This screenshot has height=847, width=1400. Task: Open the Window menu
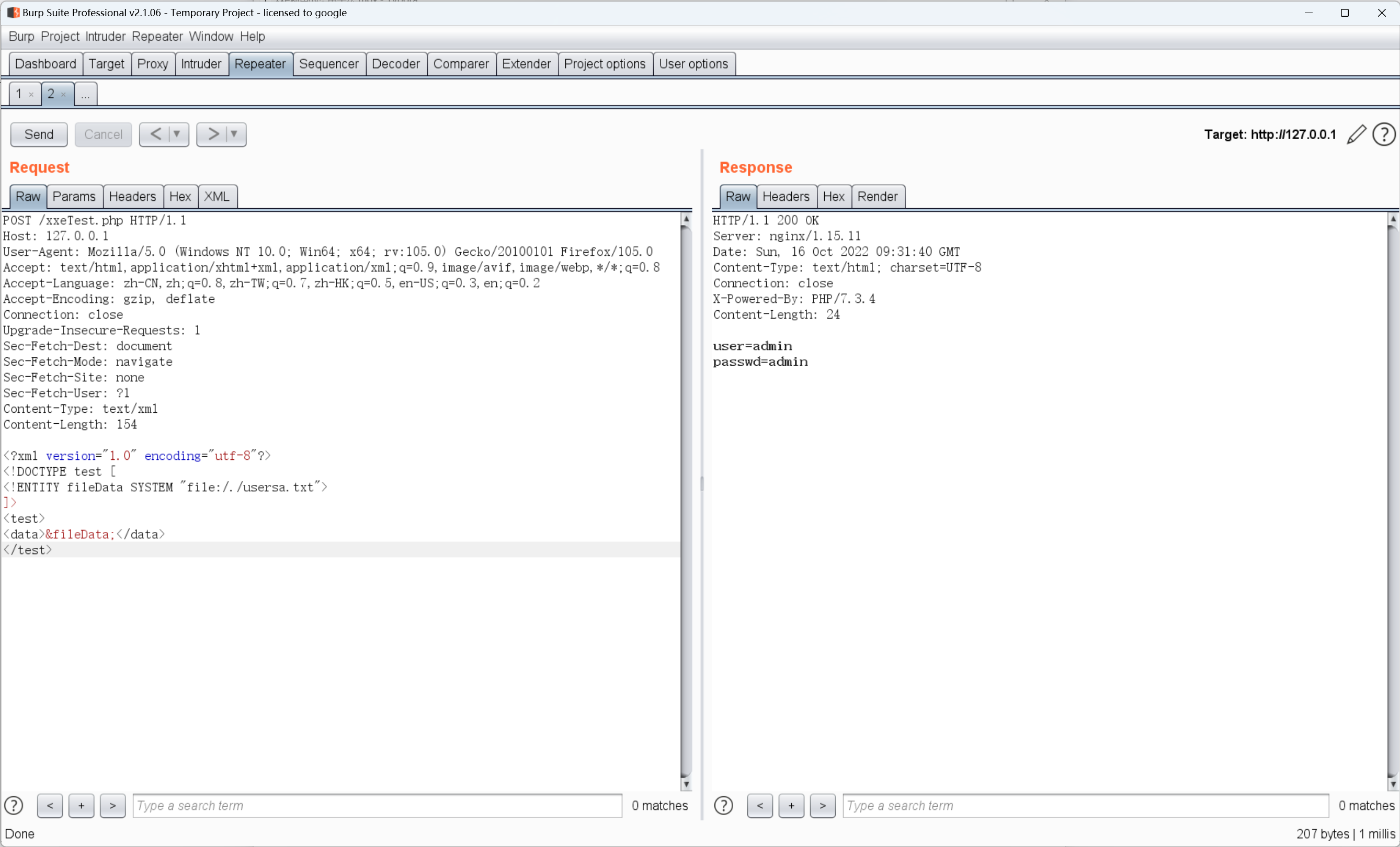211,37
